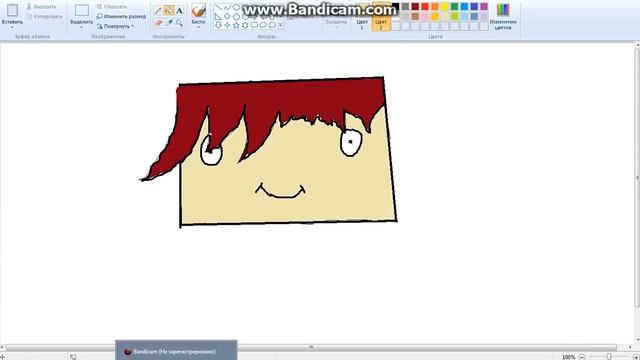Select the Fill with color bucket tool
This screenshot has width=640, height=360.
point(169,11)
